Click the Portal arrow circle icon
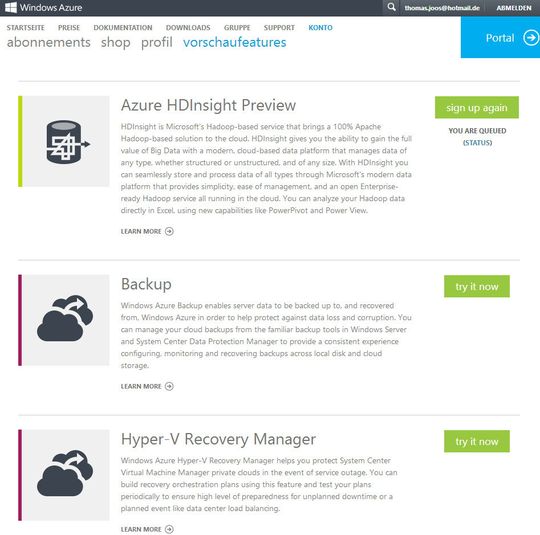Viewport: 540px width, 535px height. click(x=531, y=38)
